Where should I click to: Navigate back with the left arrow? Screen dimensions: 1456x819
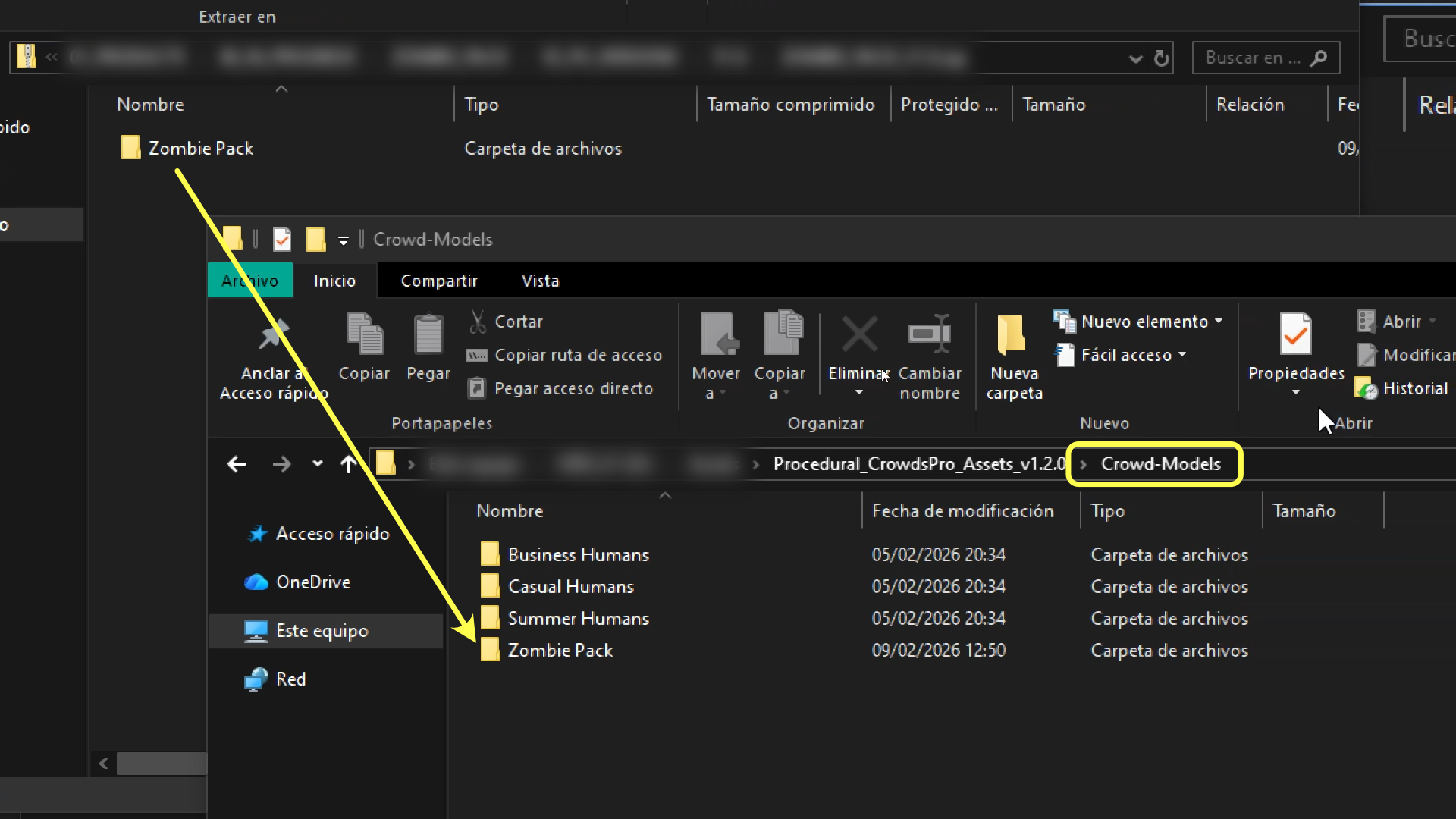237,464
